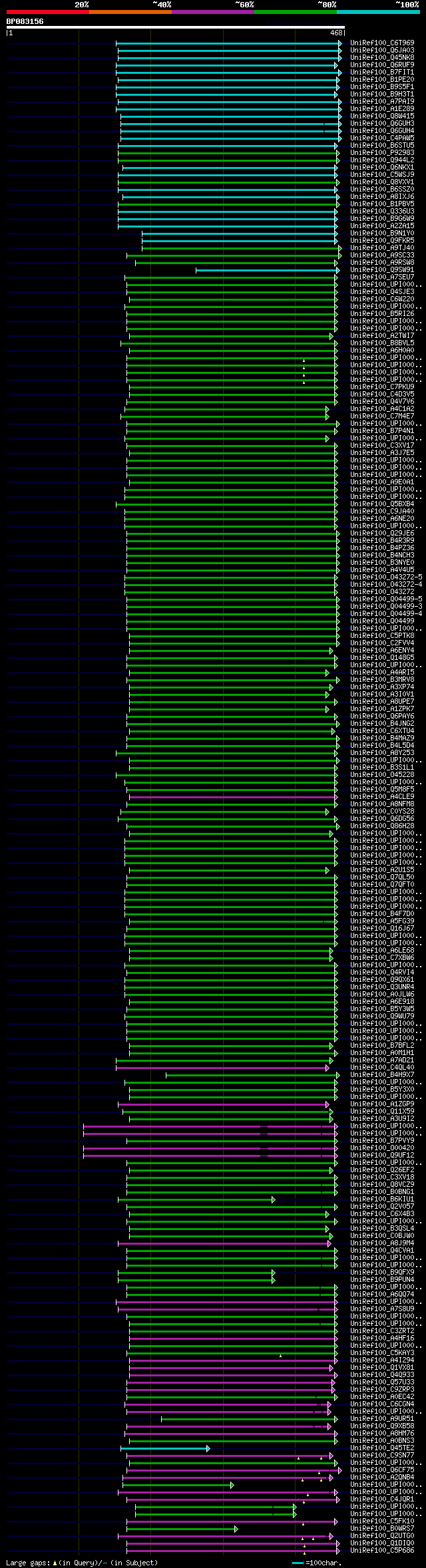
Task: Select subject label UniRef100_A9UR51
Action: (382, 1418)
